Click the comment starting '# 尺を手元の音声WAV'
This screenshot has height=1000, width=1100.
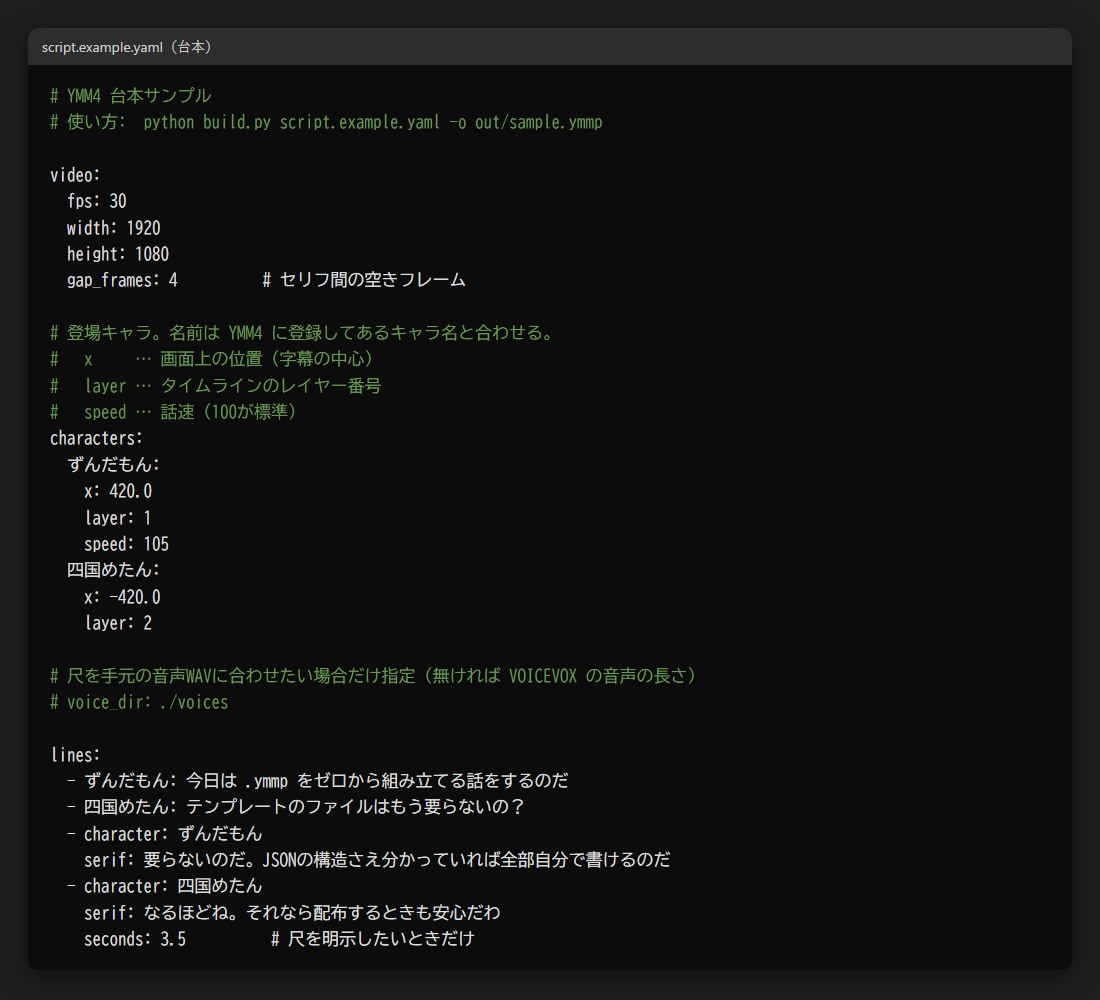point(373,676)
